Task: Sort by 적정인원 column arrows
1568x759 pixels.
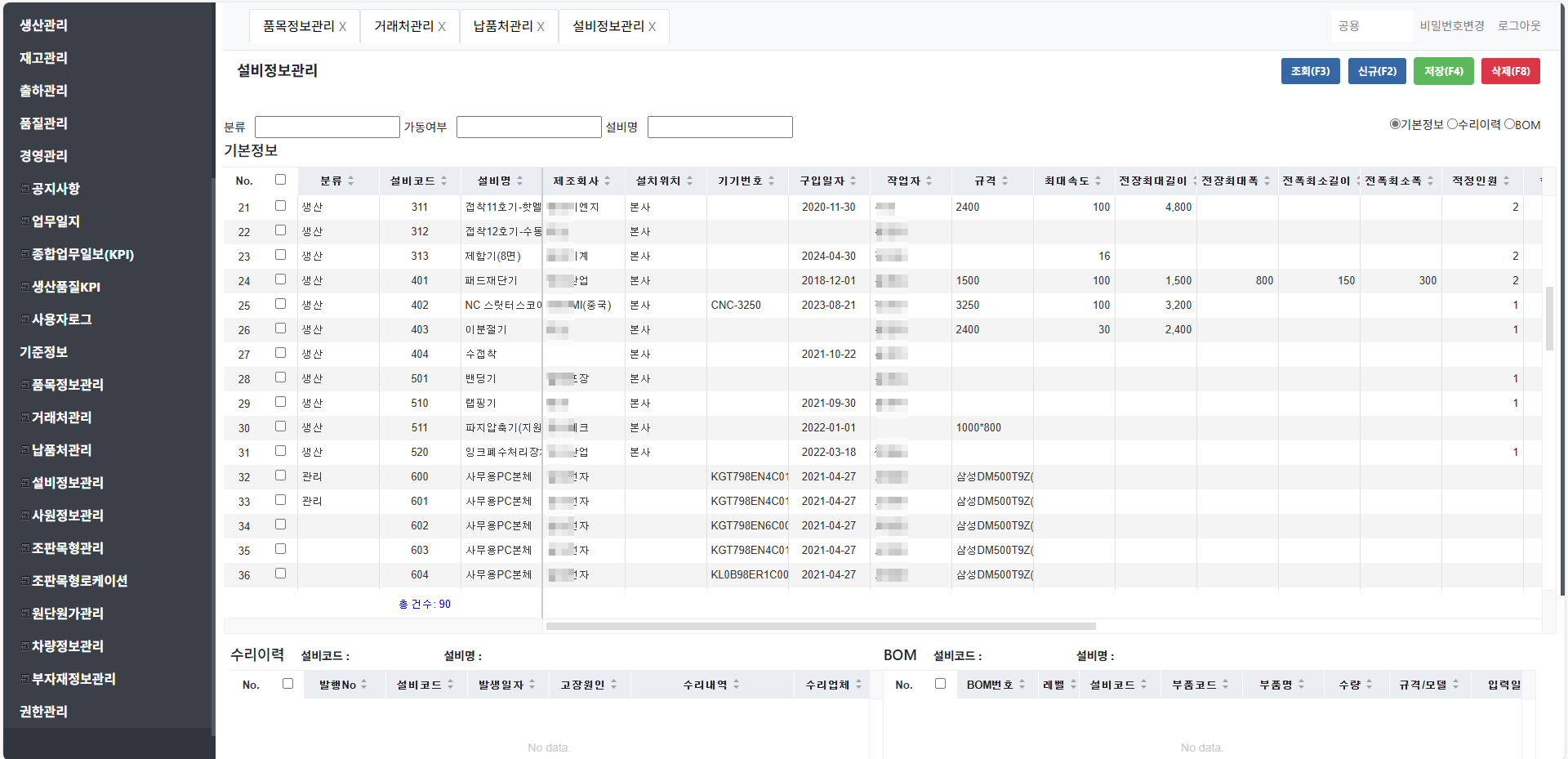Action: click(1506, 181)
